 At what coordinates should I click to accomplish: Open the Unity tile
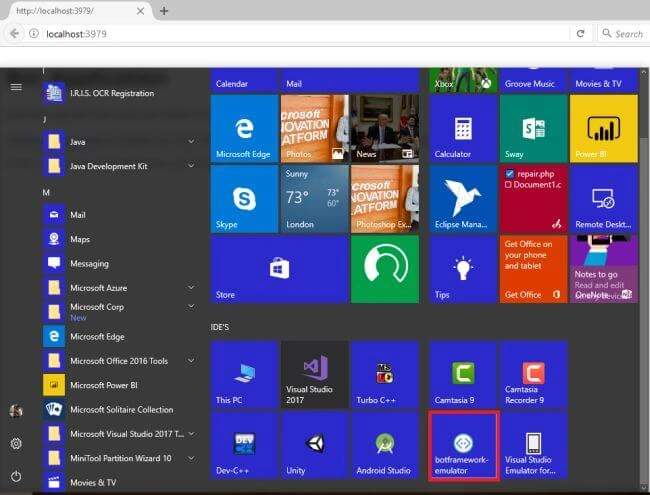(315, 446)
